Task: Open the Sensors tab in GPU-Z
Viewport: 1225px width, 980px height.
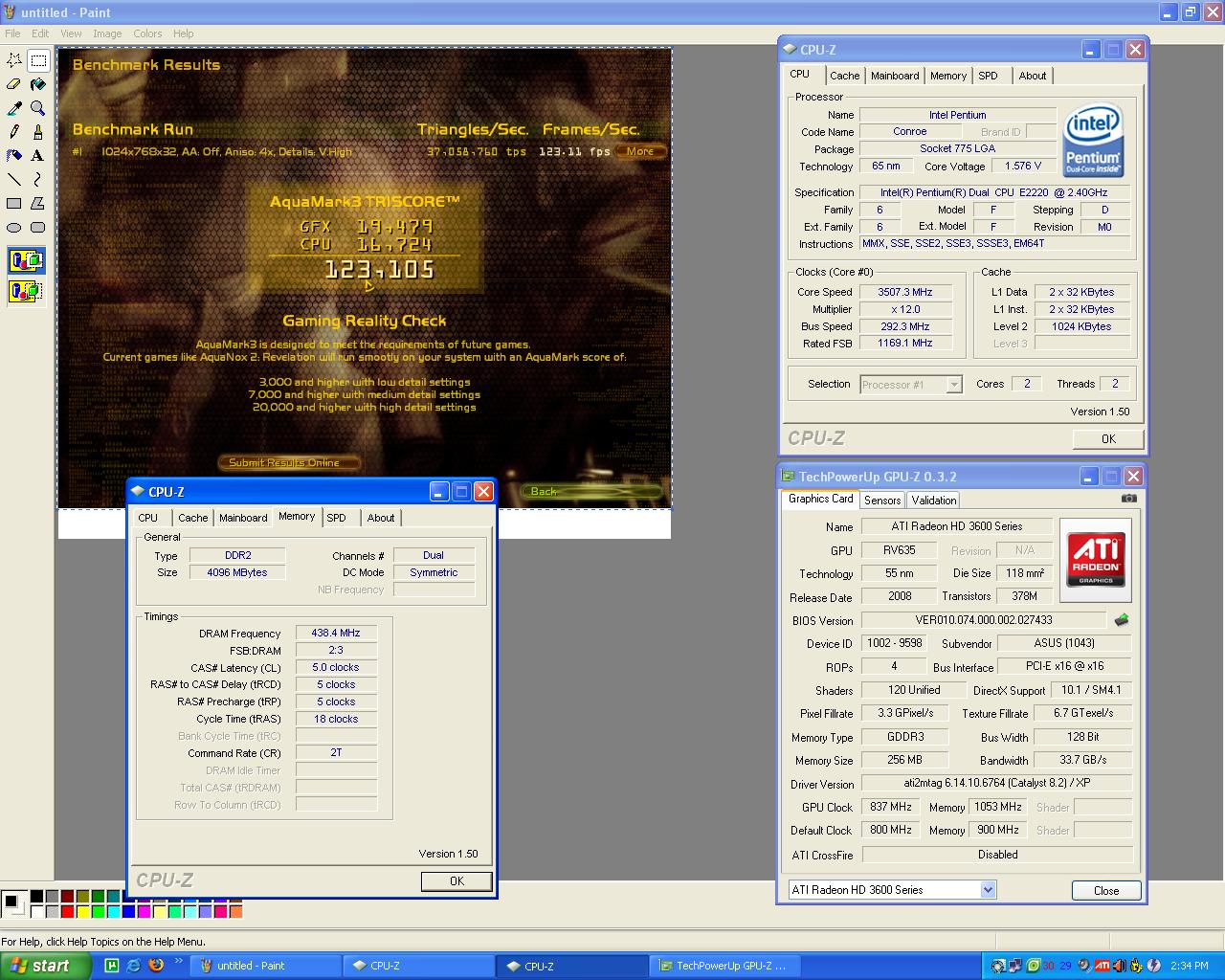Action: click(x=882, y=500)
